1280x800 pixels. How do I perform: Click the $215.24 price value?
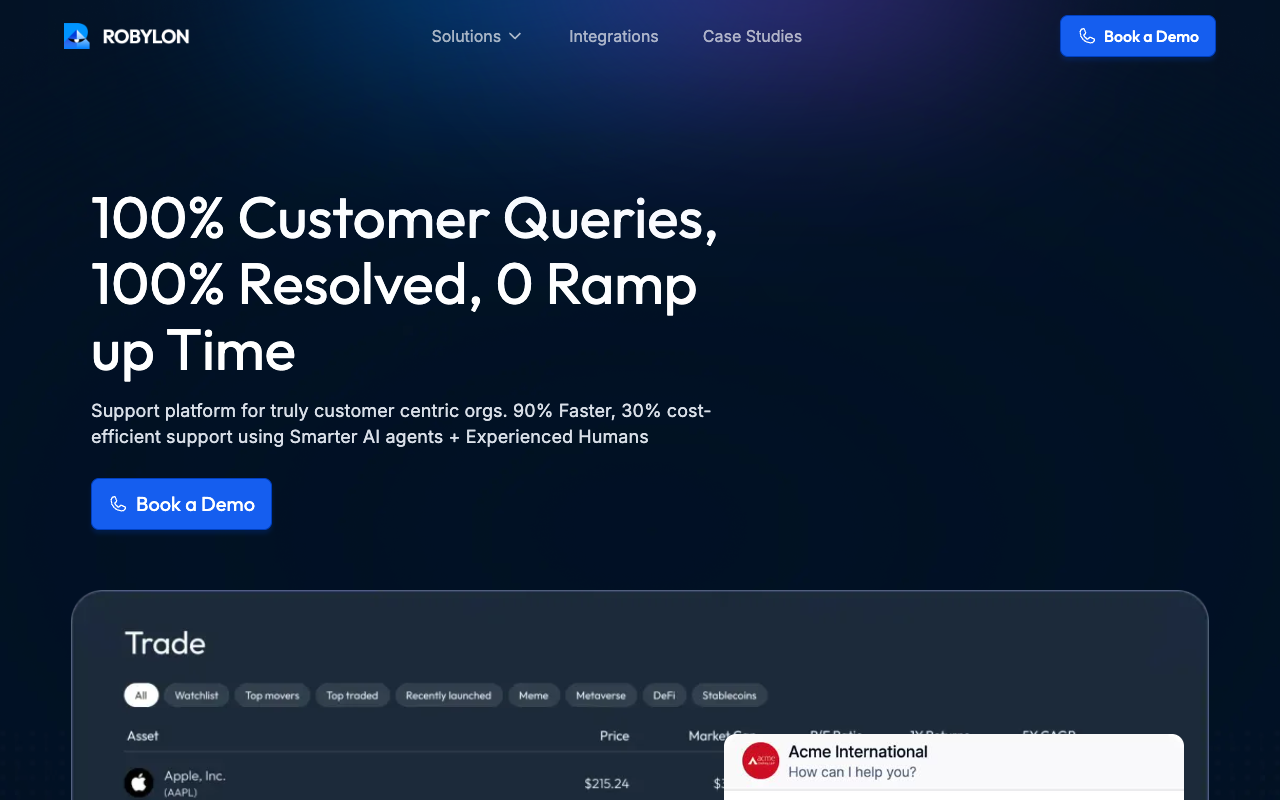click(607, 783)
